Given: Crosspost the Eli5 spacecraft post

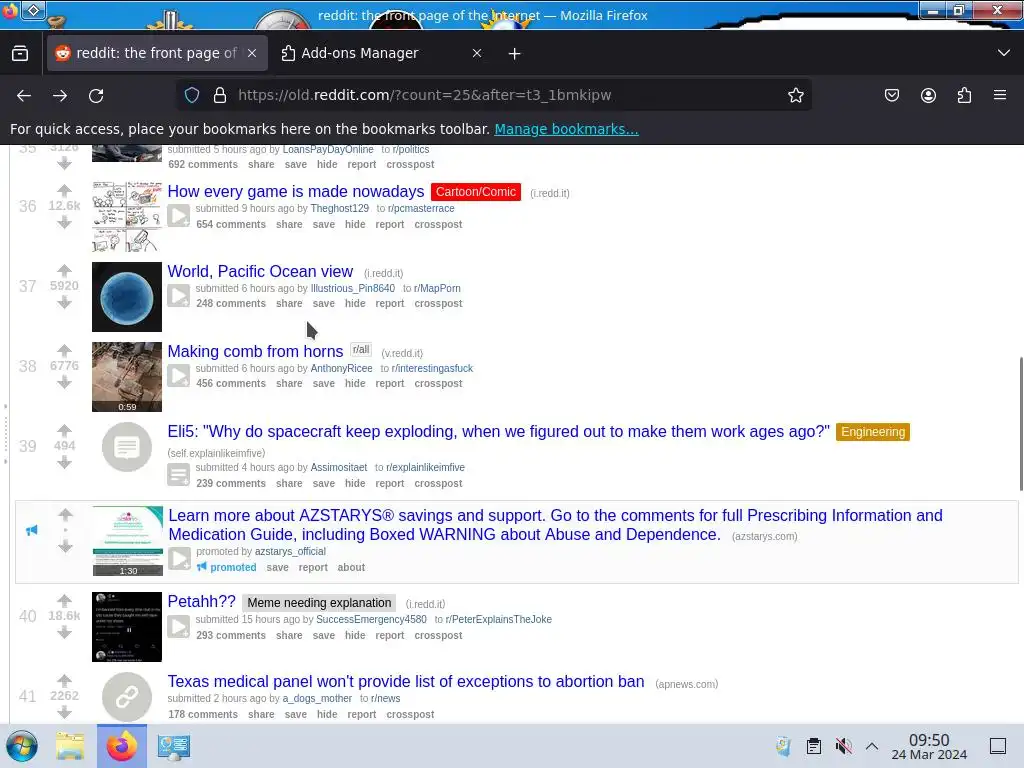Looking at the screenshot, I should coord(438,483).
